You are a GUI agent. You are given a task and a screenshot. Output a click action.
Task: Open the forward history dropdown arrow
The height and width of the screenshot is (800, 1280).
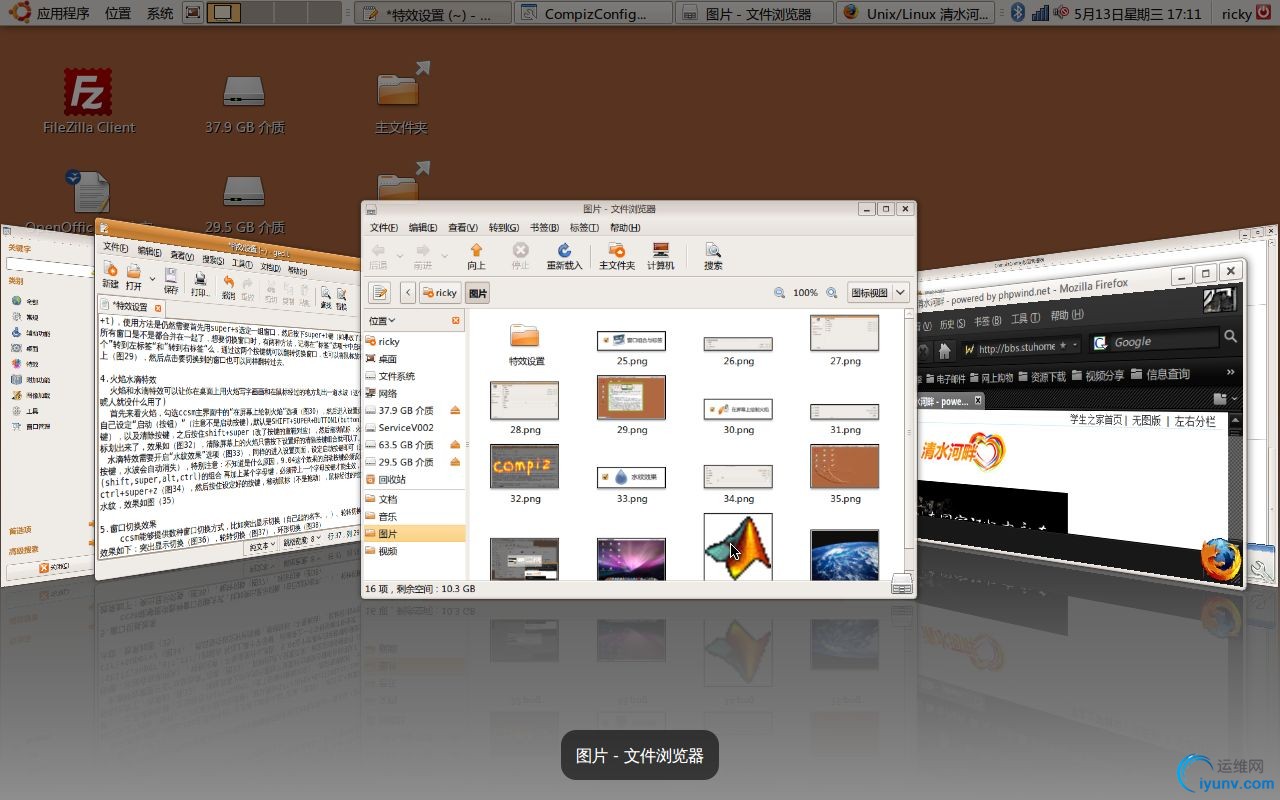[x=444, y=257]
